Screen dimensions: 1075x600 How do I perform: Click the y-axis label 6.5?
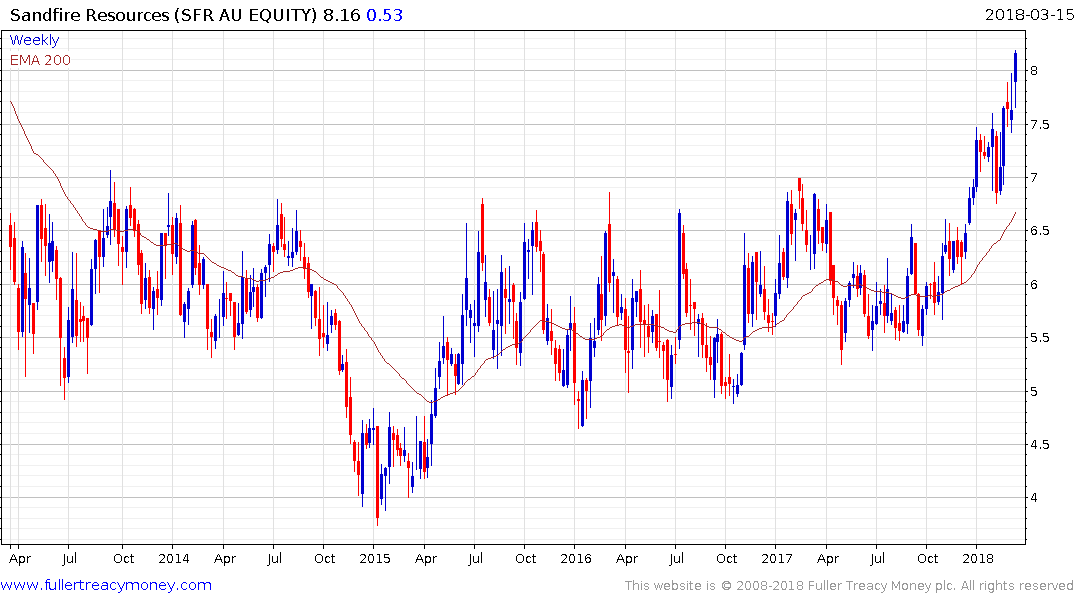pyautogui.click(x=1039, y=231)
